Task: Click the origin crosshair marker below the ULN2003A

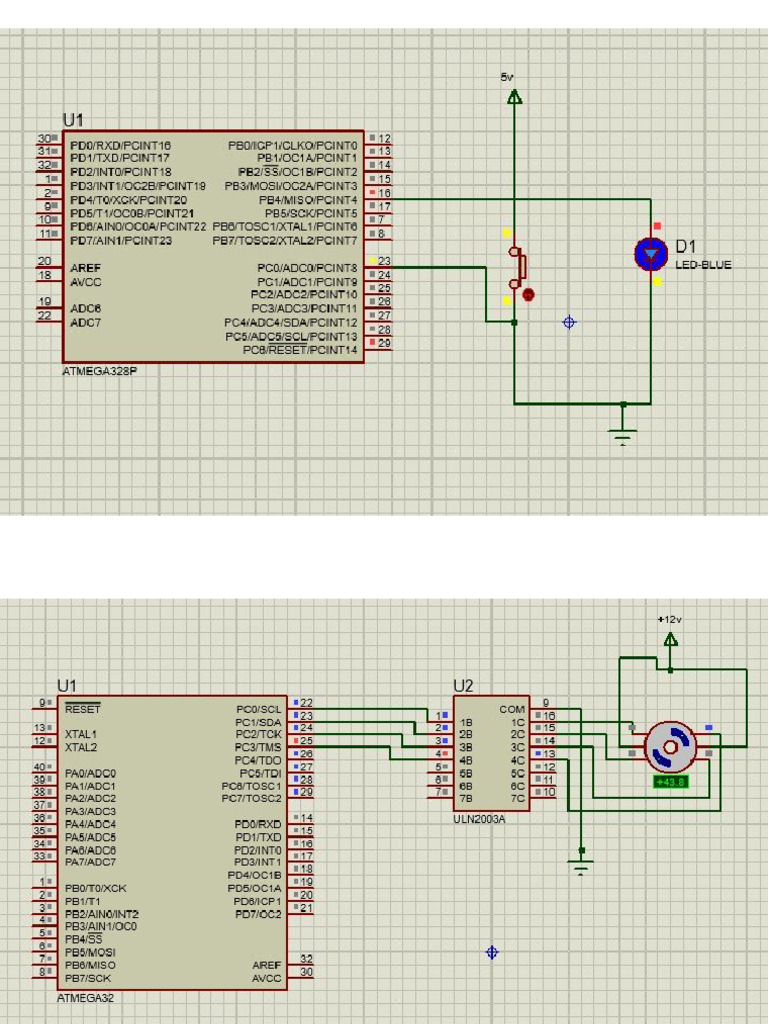Action: point(492,952)
